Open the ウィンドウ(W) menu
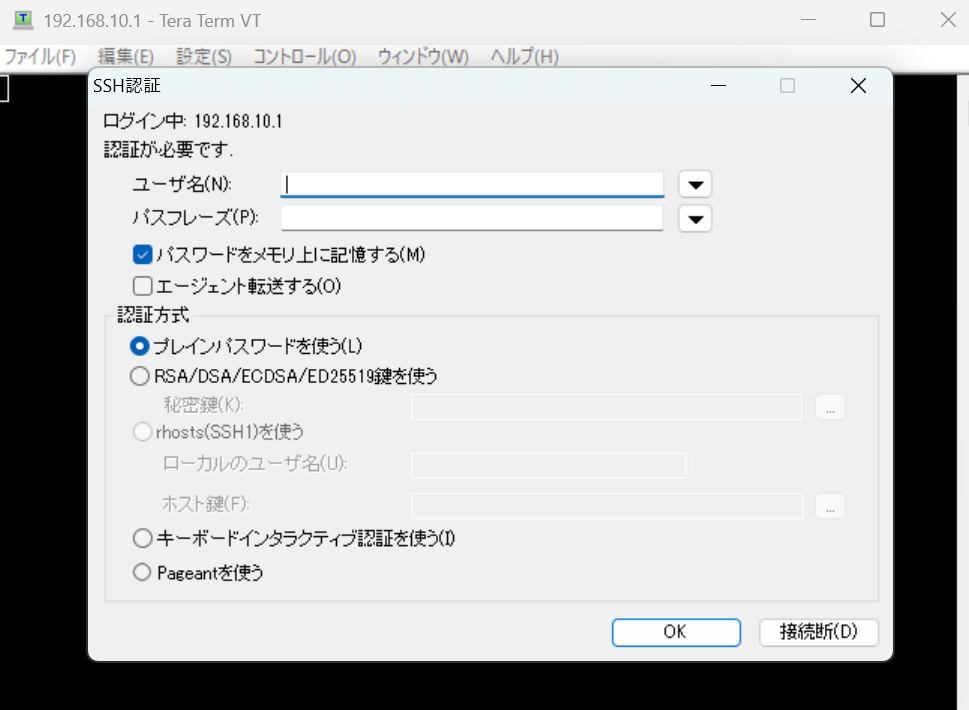The height and width of the screenshot is (710, 969). [x=423, y=57]
